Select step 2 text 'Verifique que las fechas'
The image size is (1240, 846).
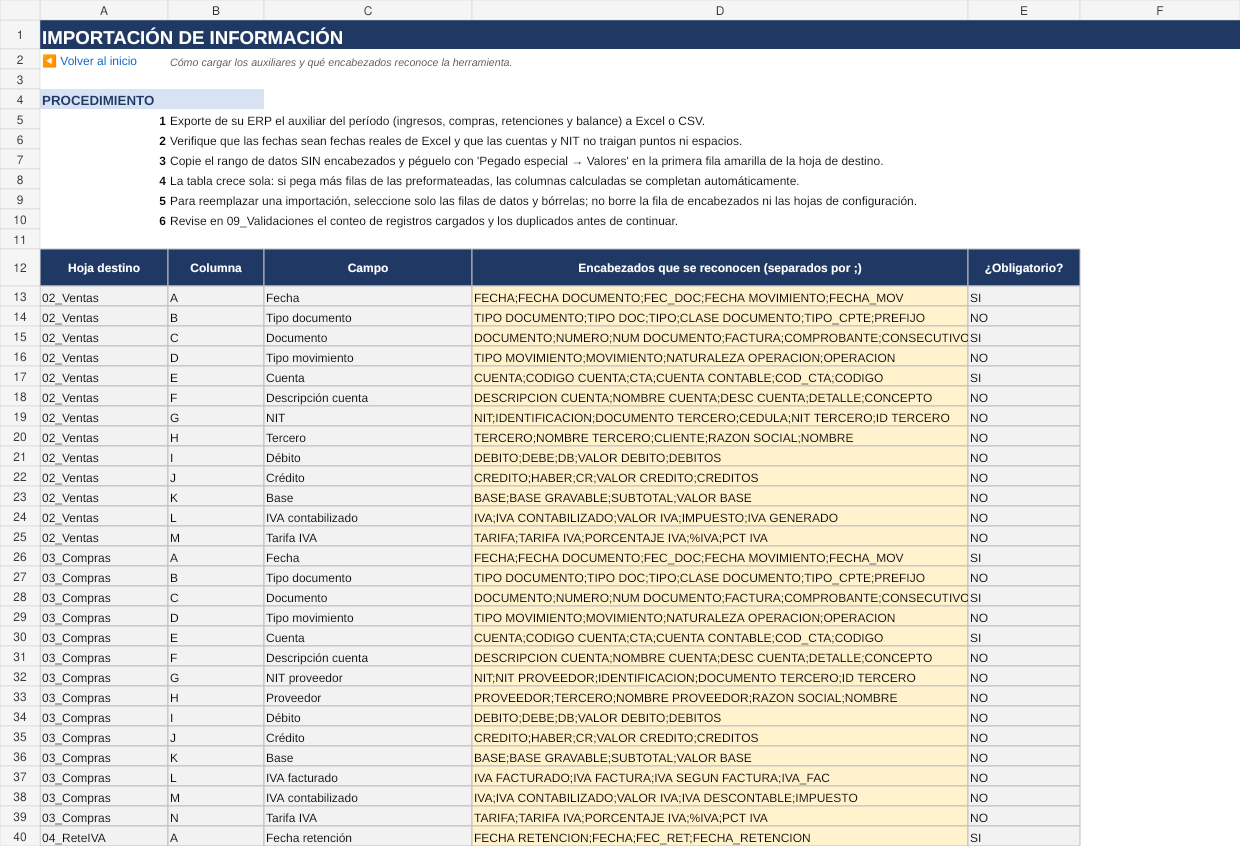tap(456, 141)
